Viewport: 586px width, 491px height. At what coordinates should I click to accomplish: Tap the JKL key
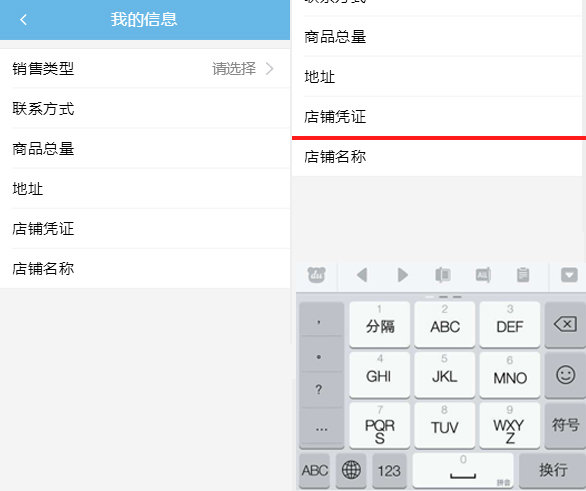click(x=445, y=374)
